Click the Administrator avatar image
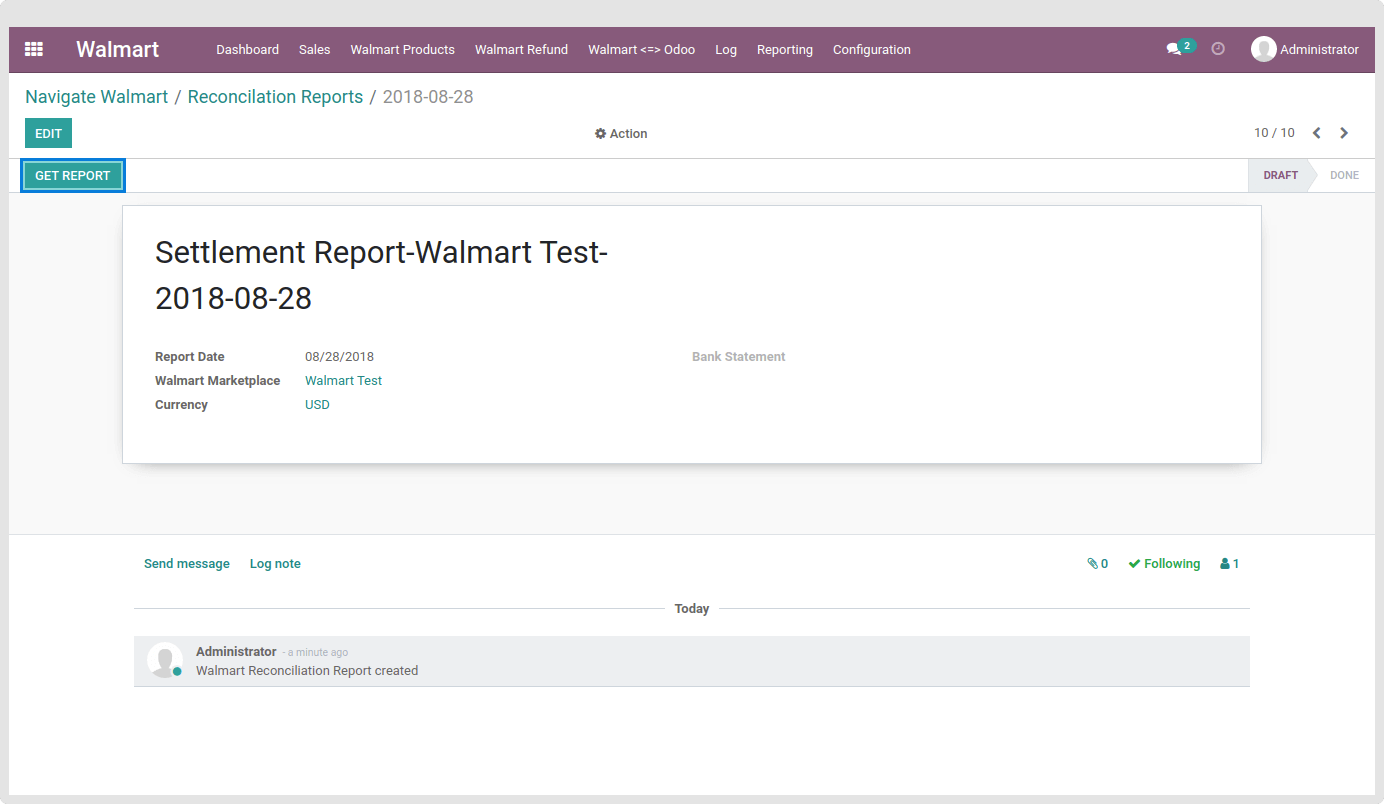1384x804 pixels. point(1264,49)
